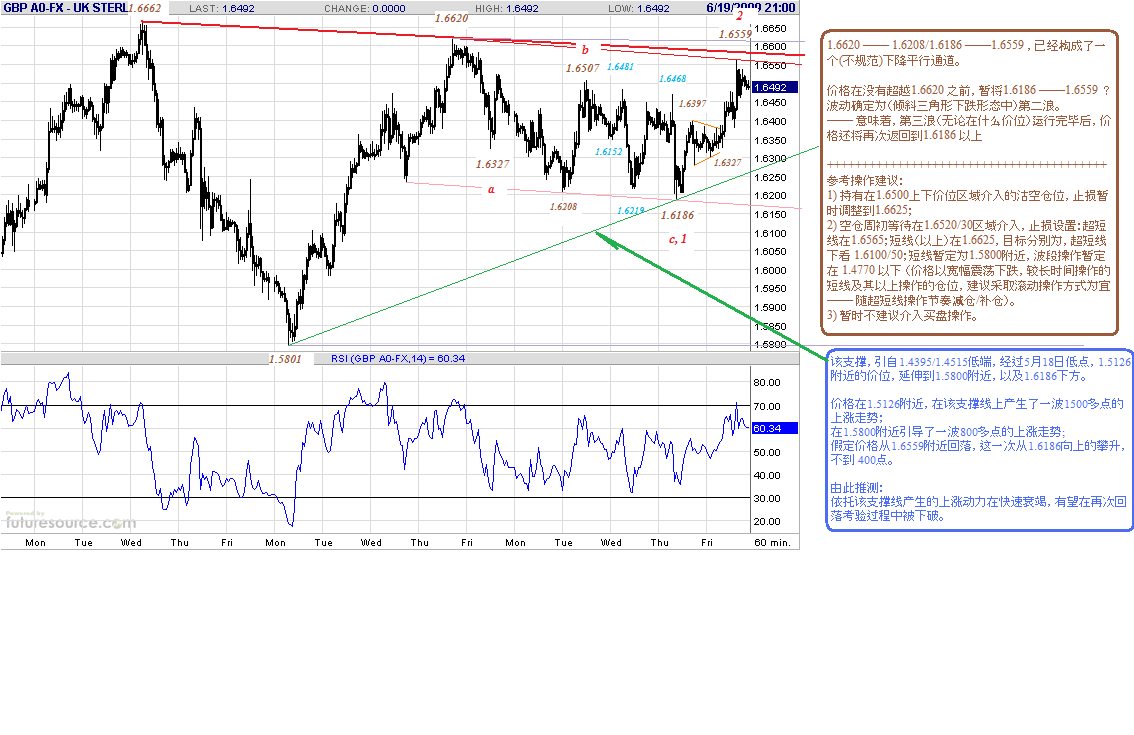Click the RSI (GBP A0-FX,14) = 60.34 indicator title
1134x735 pixels.
[398, 359]
